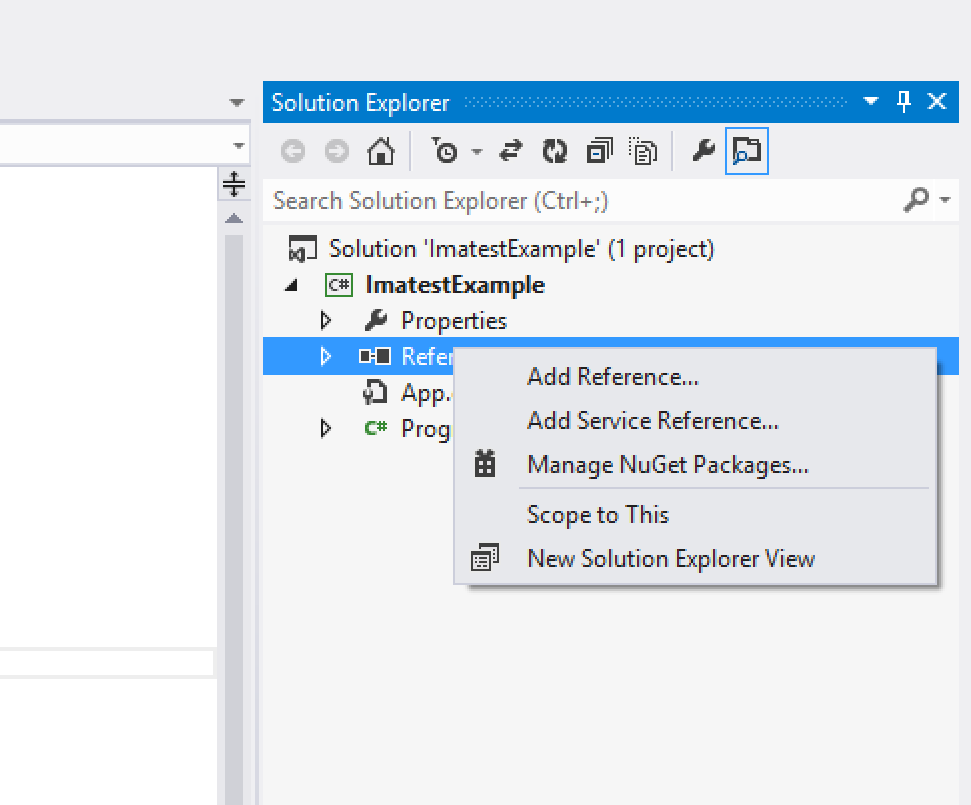Close the Solution Explorer panel
Image resolution: width=971 pixels, height=805 pixels.
tap(937, 101)
